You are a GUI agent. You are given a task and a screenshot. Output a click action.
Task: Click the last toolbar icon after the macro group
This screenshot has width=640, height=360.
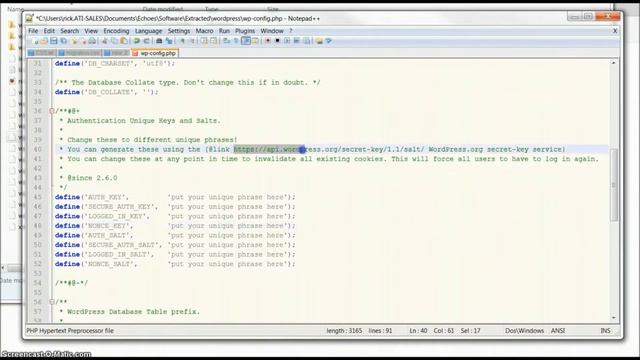pos(329,41)
